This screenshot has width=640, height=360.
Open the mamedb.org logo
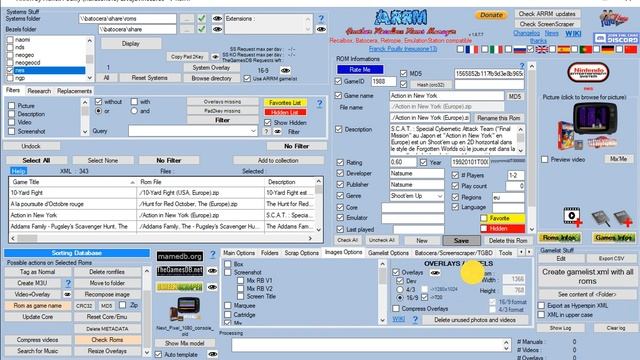180,256
